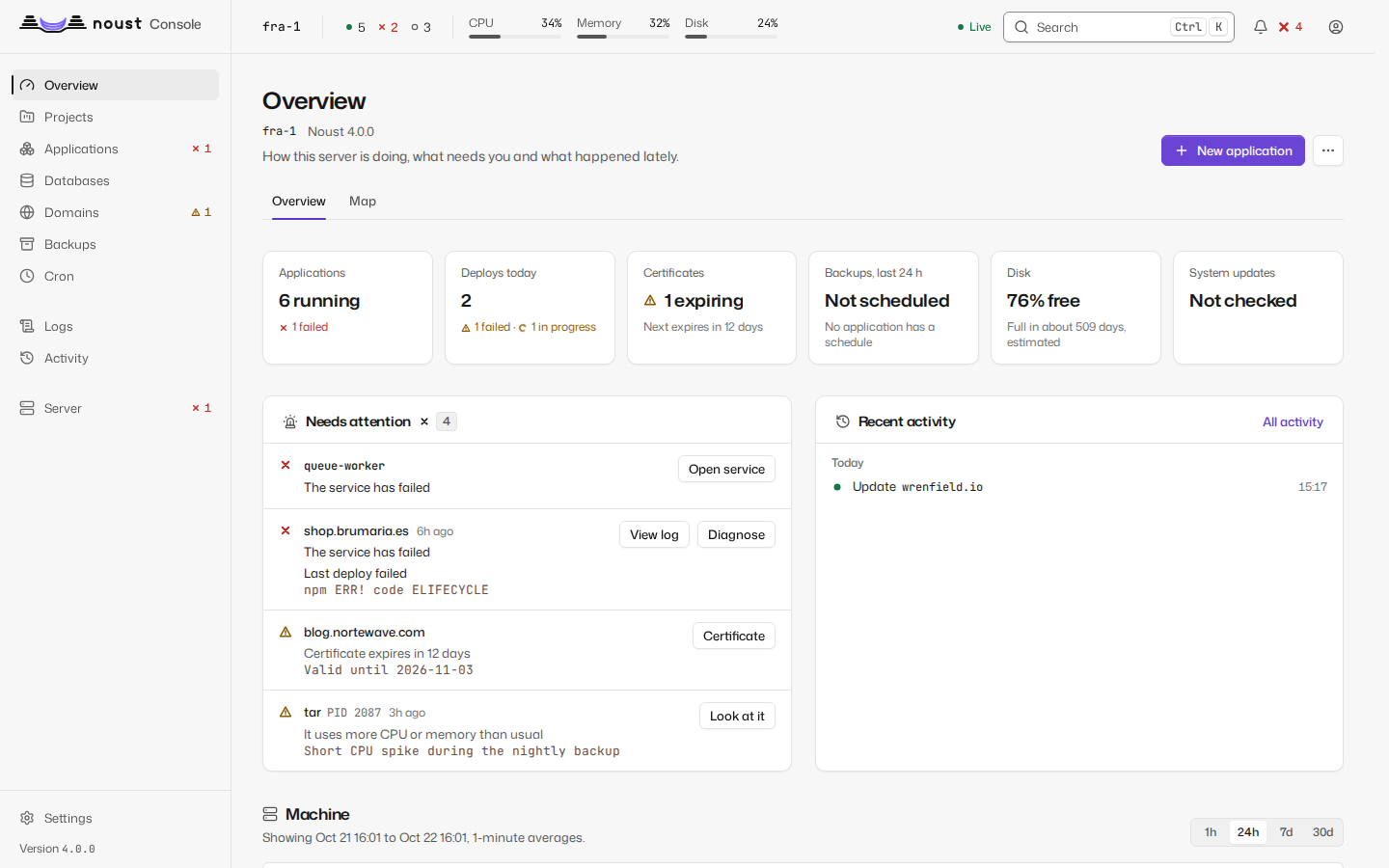This screenshot has height=868, width=1389.
Task: Click the Update wrenfield.io activity entry
Action: (1079, 487)
